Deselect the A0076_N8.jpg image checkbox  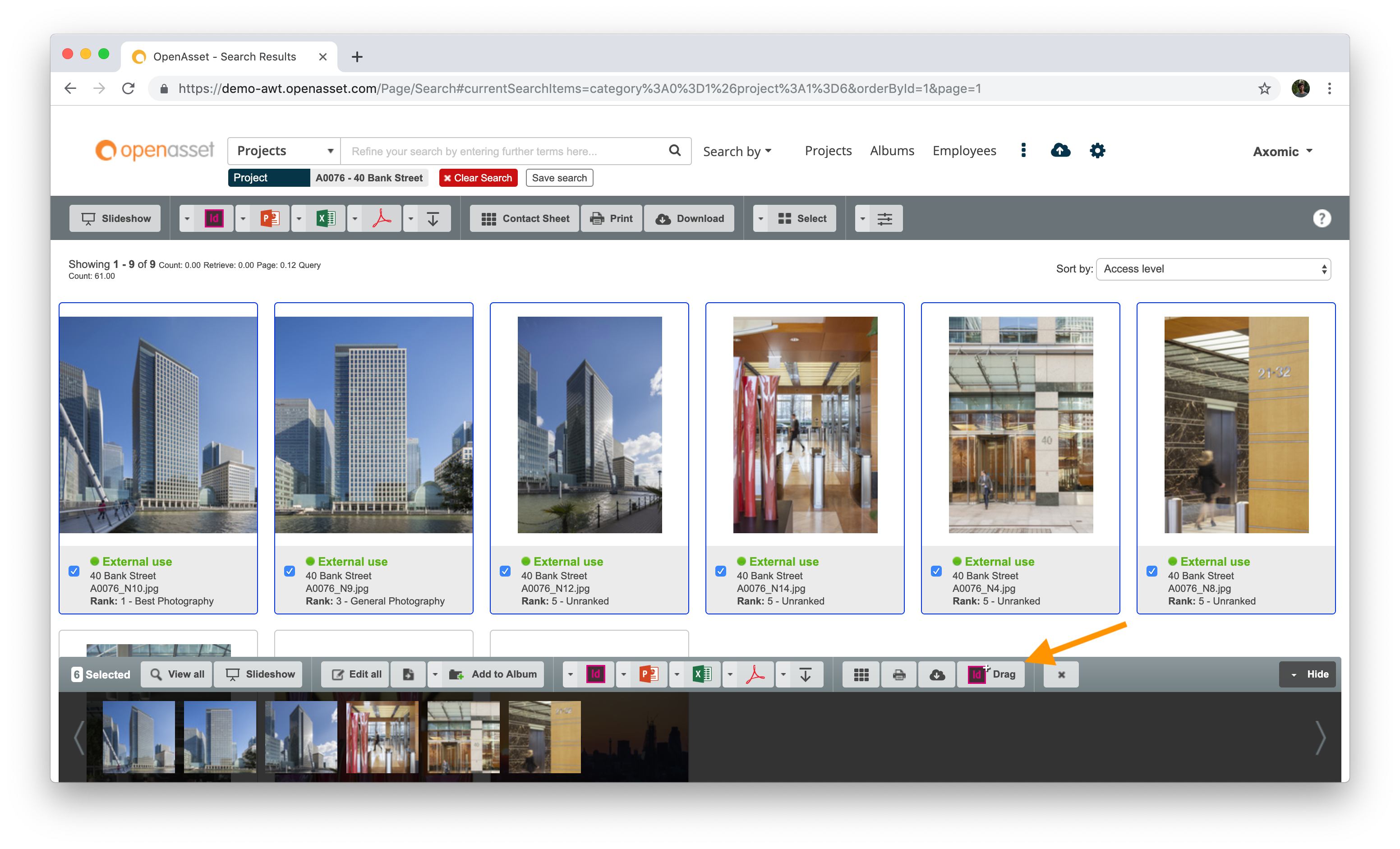pos(1151,571)
